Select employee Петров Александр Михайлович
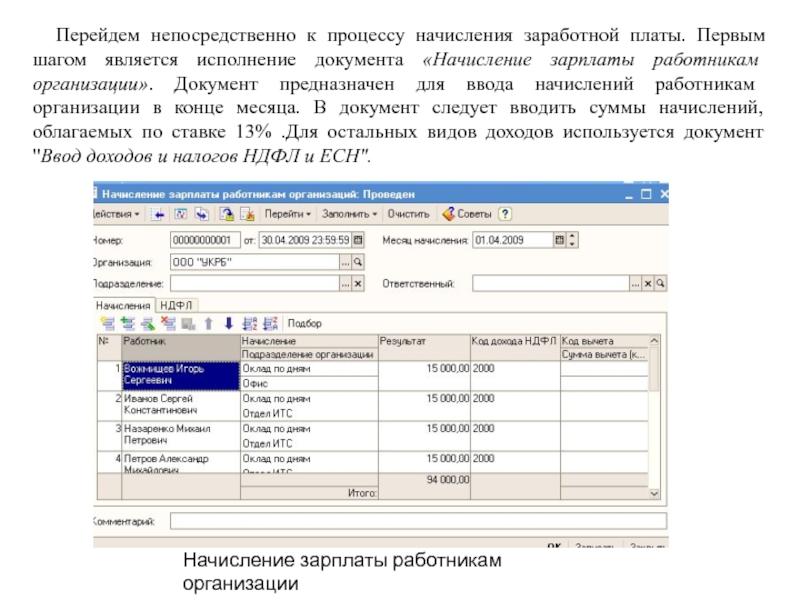800x600 pixels. pyautogui.click(x=181, y=463)
